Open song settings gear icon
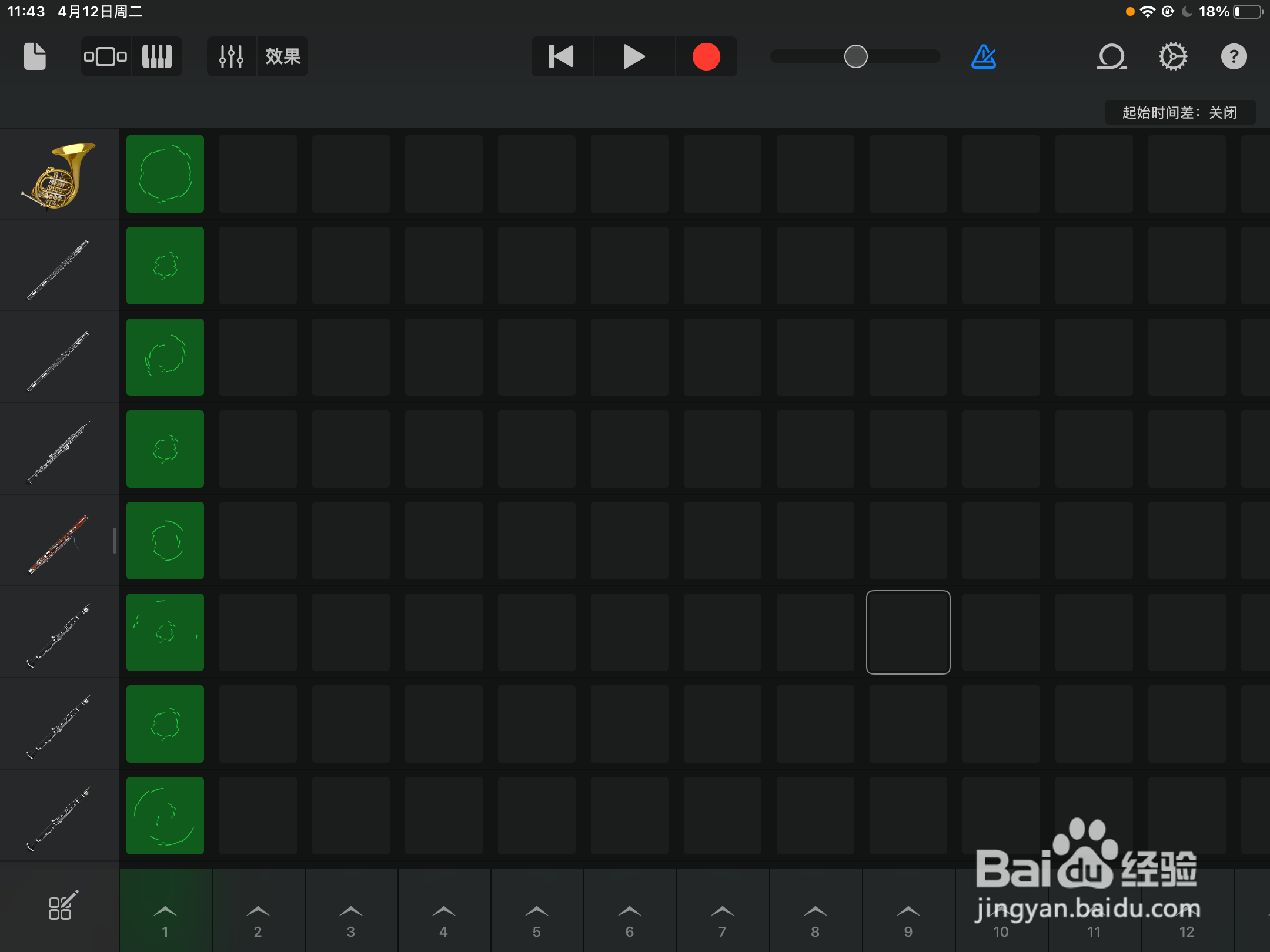 pos(1173,56)
